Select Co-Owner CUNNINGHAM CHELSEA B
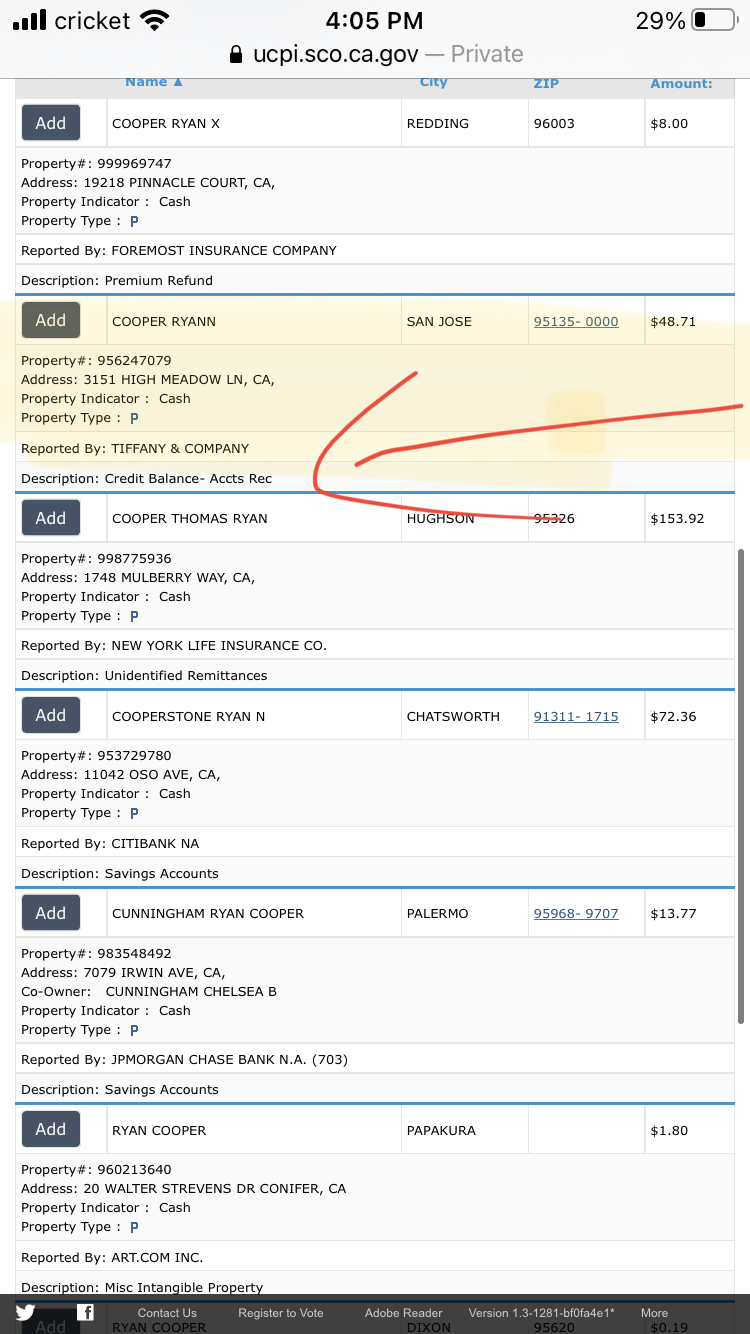The height and width of the screenshot is (1334, 750). click(149, 991)
